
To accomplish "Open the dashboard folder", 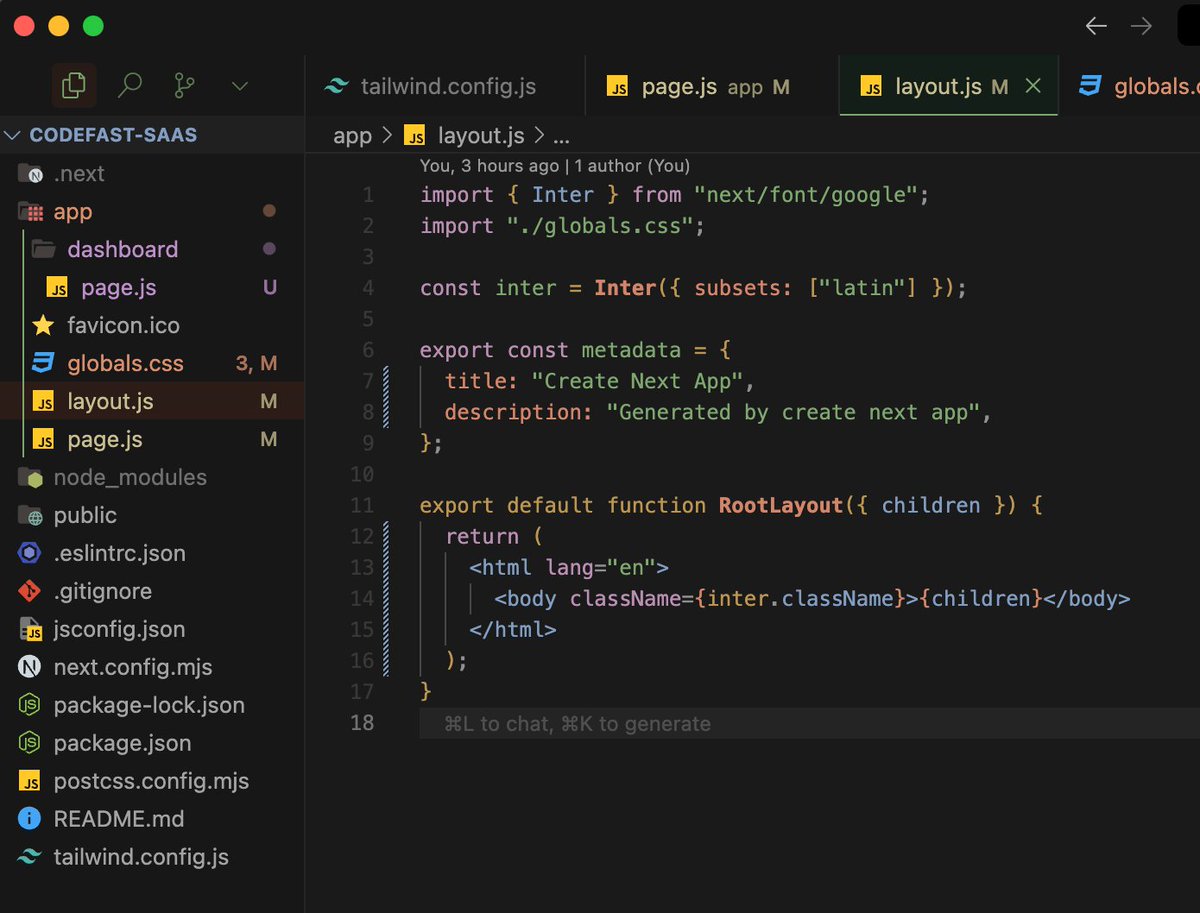I will point(123,249).
